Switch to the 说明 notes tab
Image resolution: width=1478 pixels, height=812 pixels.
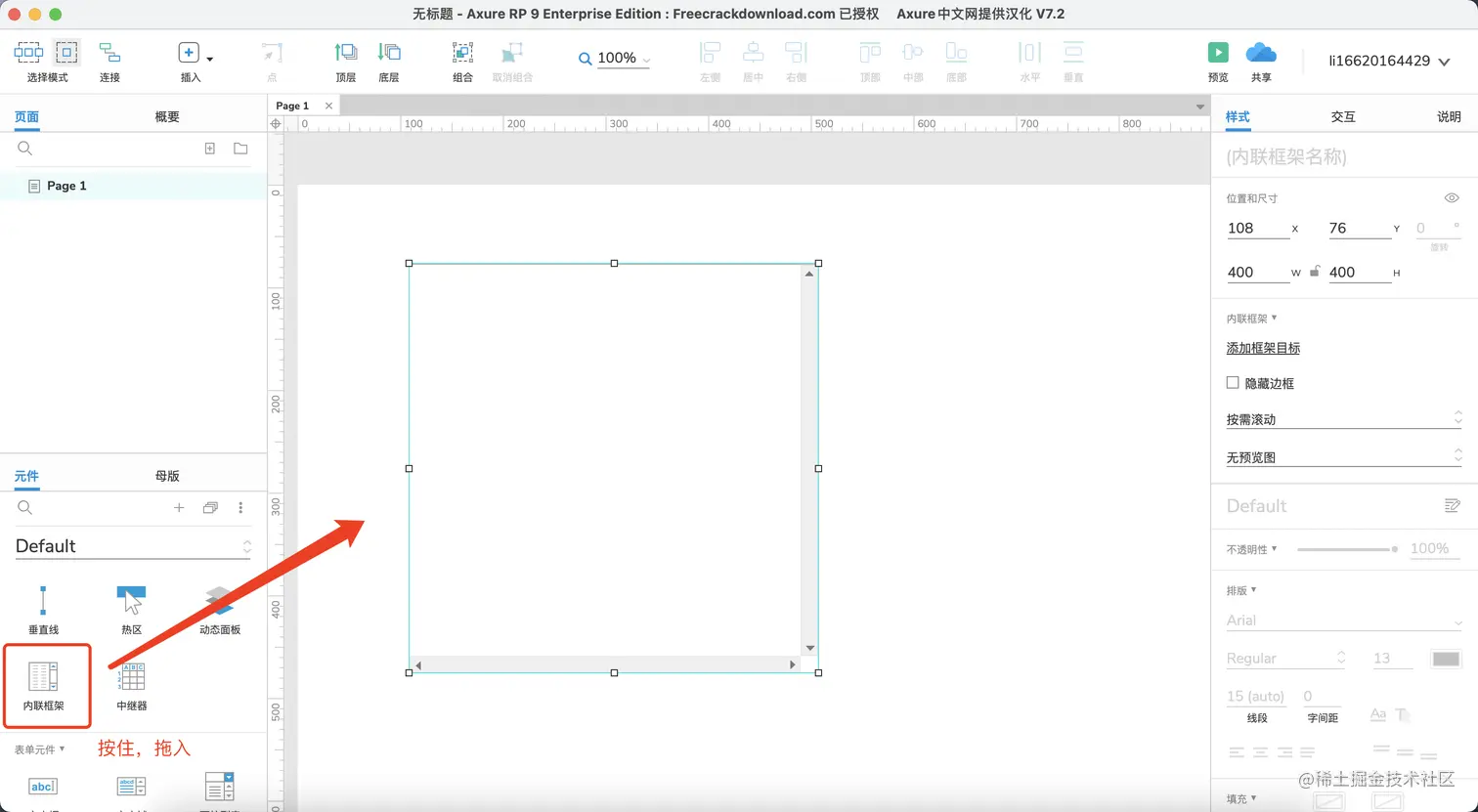(1449, 116)
